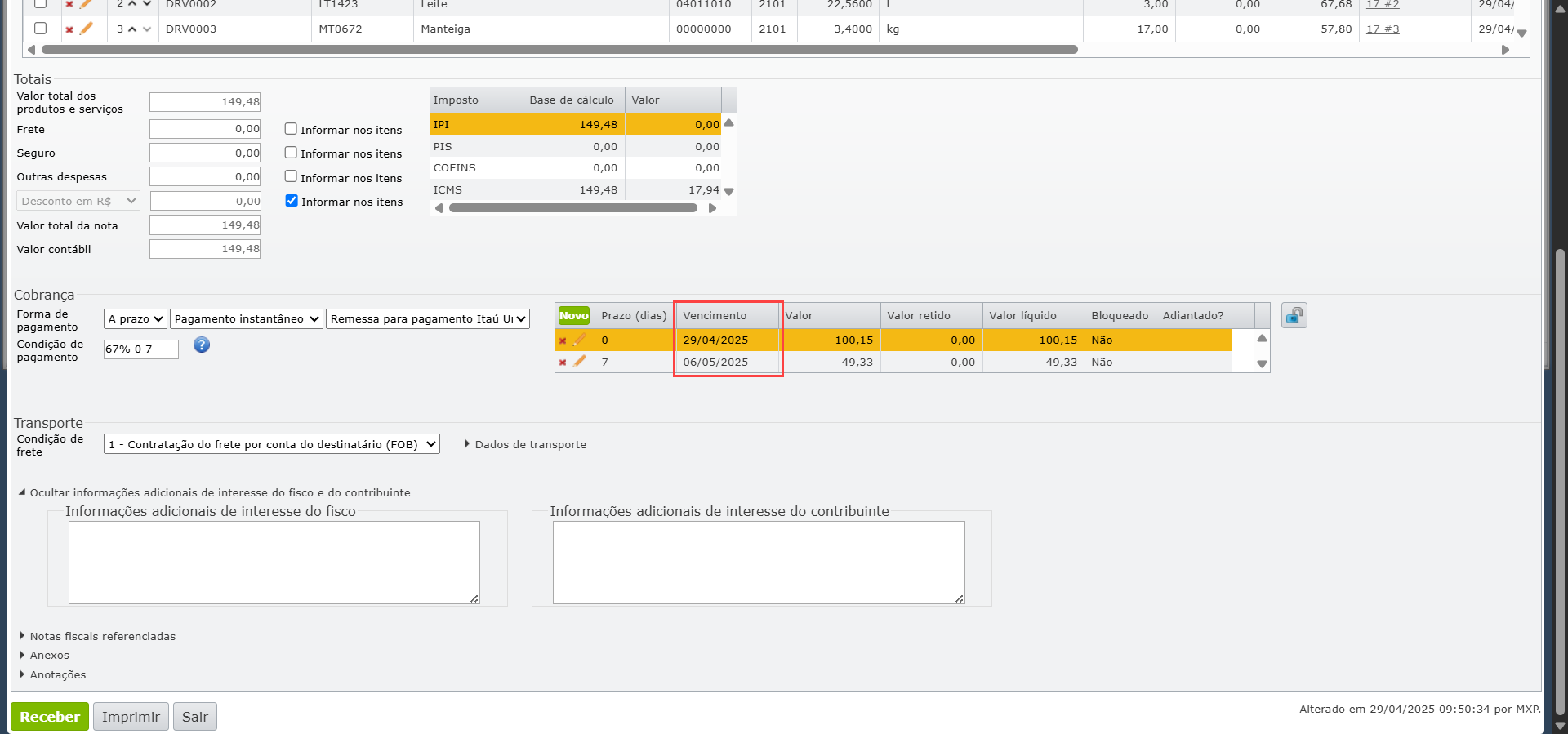
Task: Click the tax table horizontal scrollbar
Action: [x=573, y=208]
